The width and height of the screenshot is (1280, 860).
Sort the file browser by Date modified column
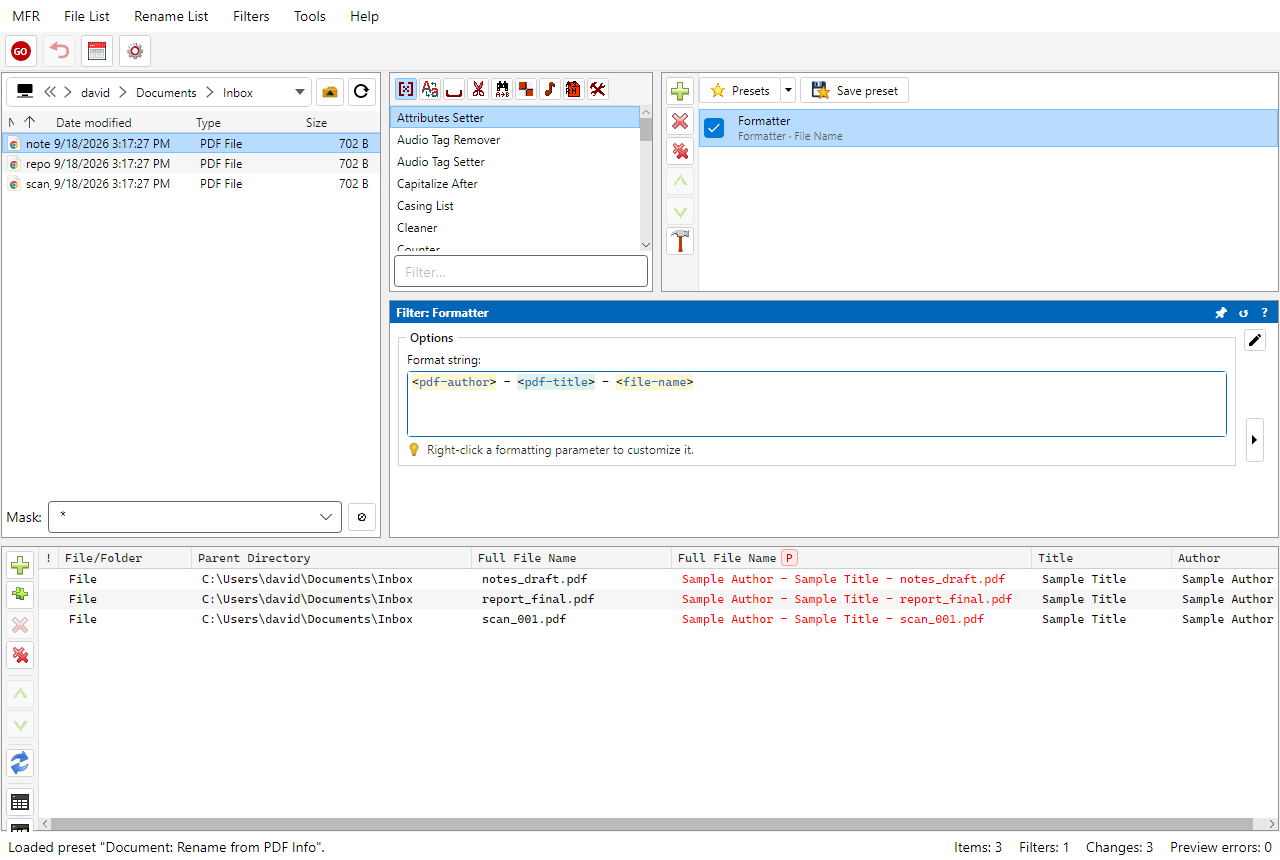pos(93,123)
